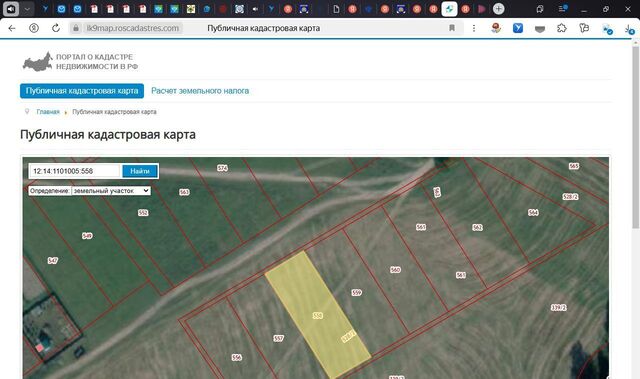The width and height of the screenshot is (640, 379).
Task: Open the browser menu lines icon with blue dot
Action: pyautogui.click(x=563, y=9)
